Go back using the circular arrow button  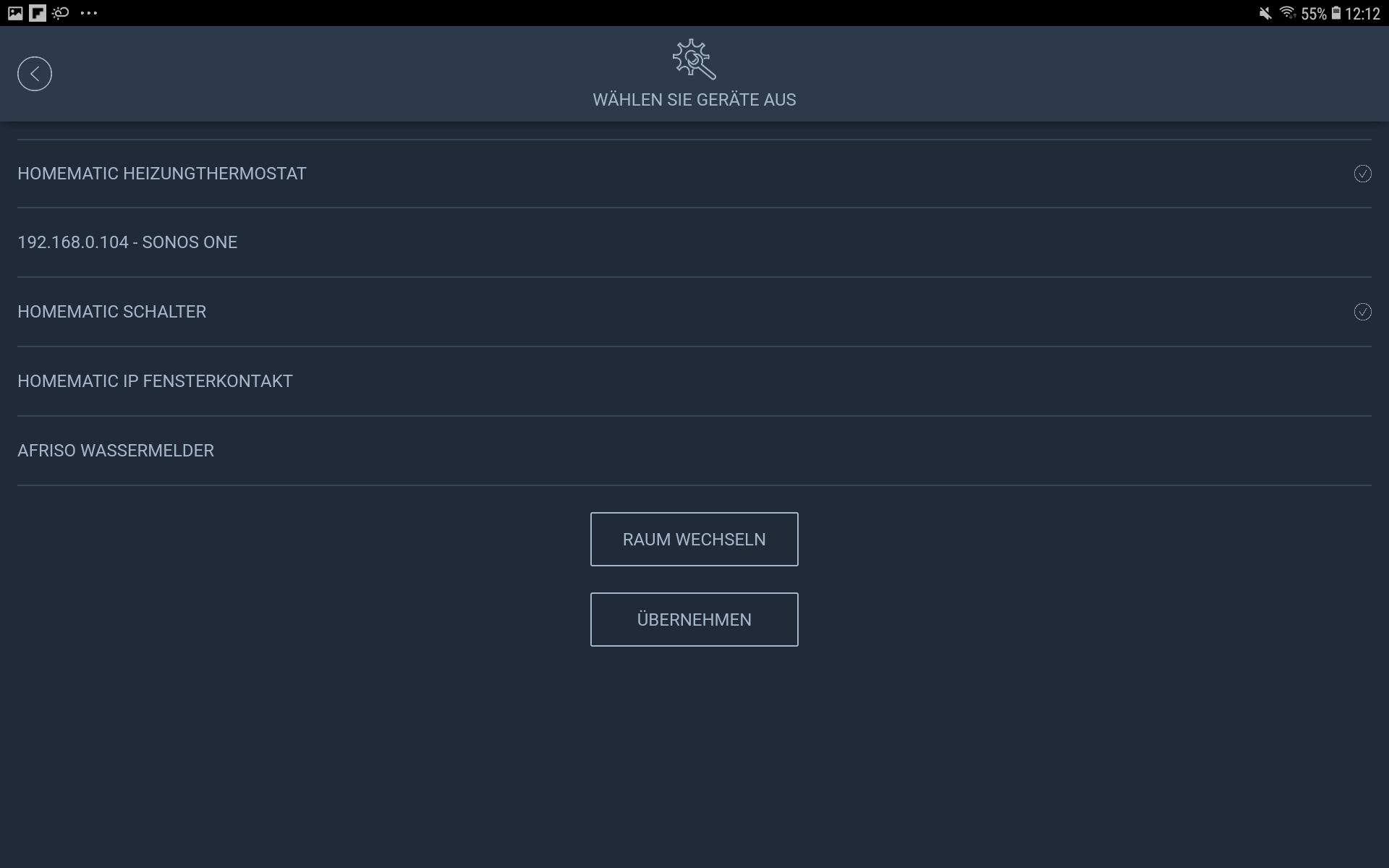35,74
